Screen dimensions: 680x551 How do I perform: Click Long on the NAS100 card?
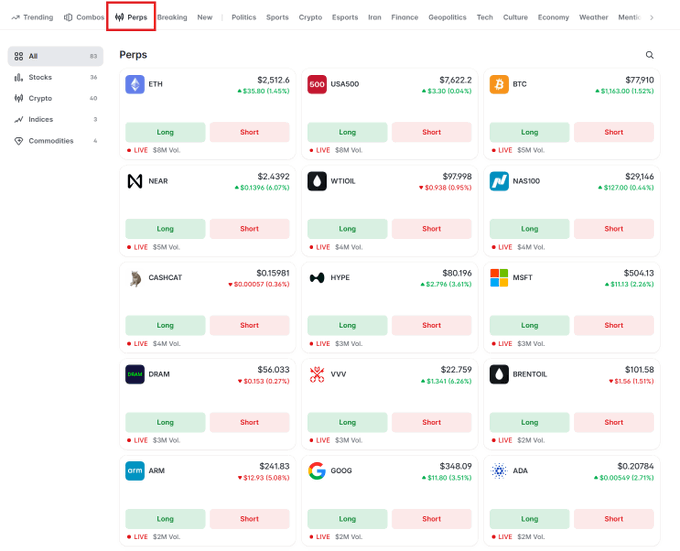(x=530, y=229)
